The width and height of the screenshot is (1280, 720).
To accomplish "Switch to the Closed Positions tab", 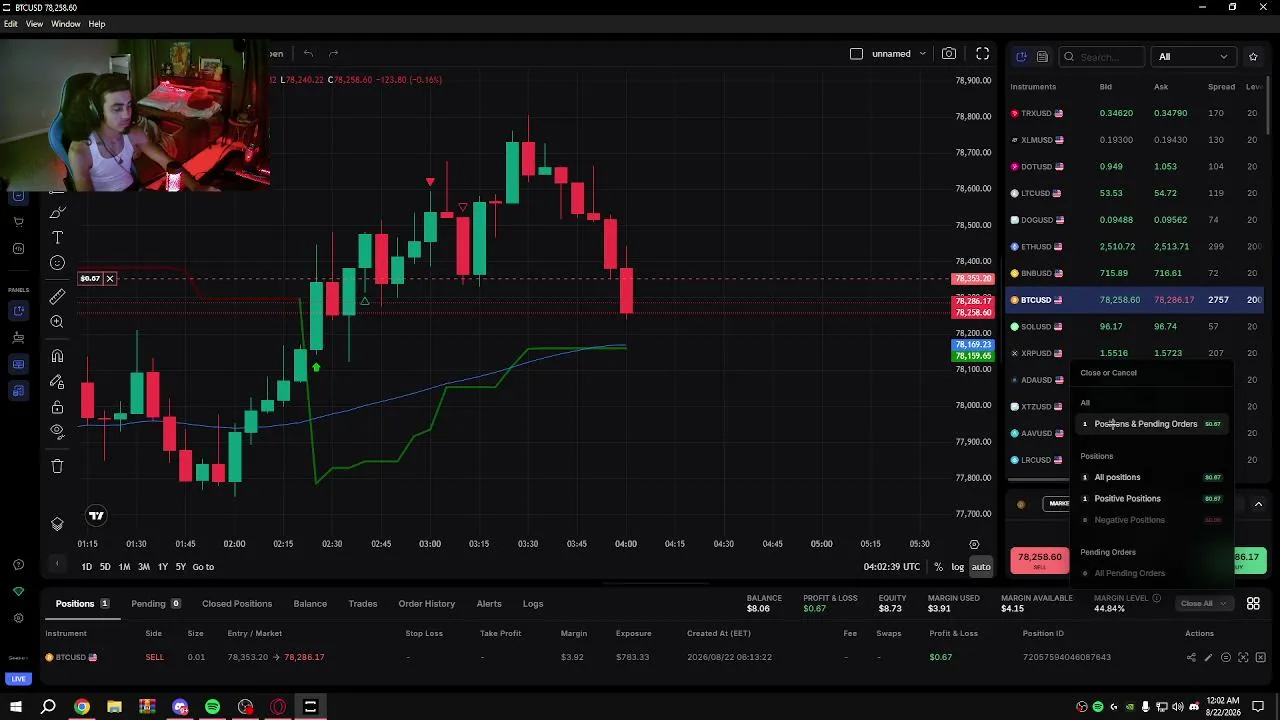I will click(237, 604).
